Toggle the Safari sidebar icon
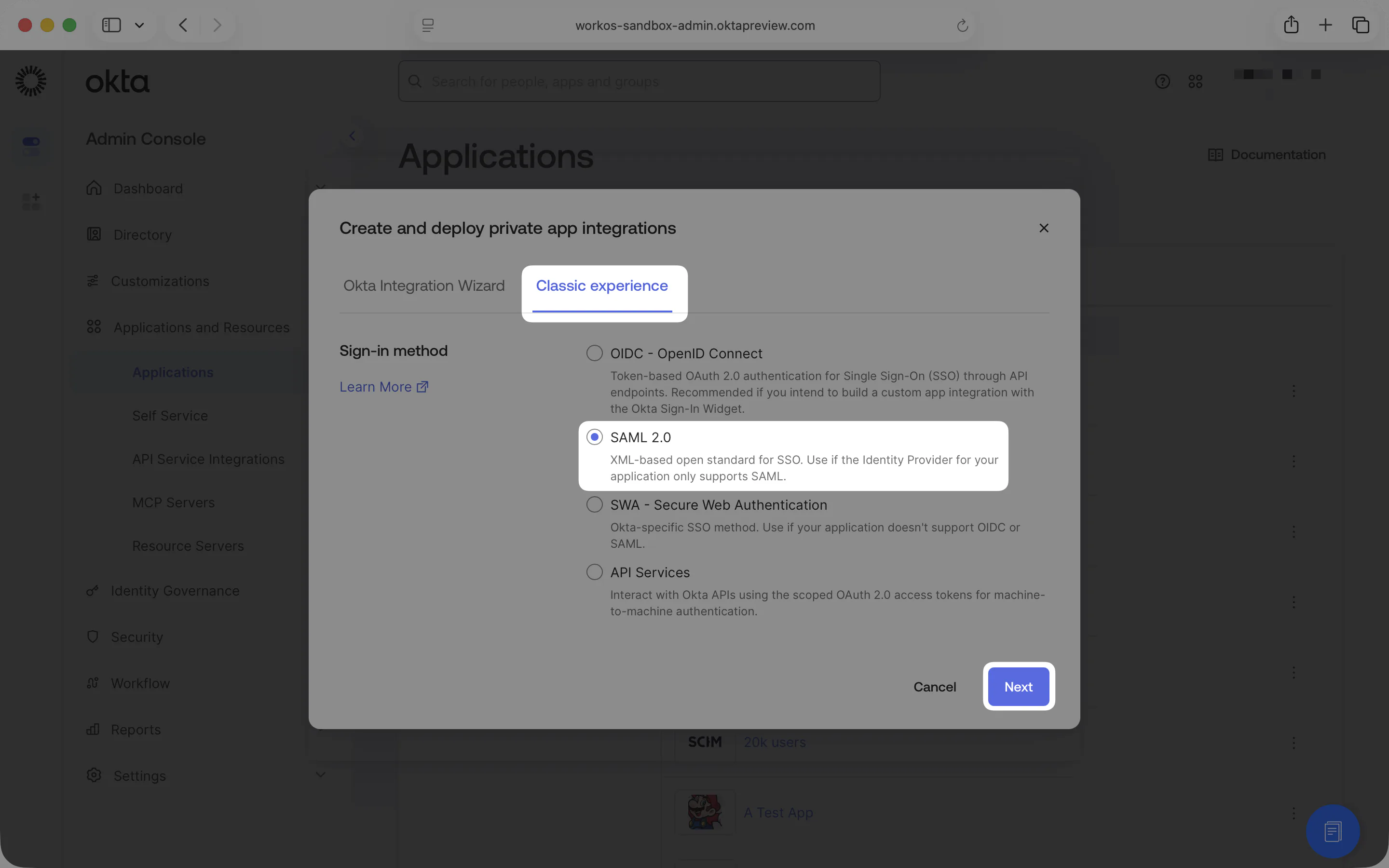 coord(111,25)
